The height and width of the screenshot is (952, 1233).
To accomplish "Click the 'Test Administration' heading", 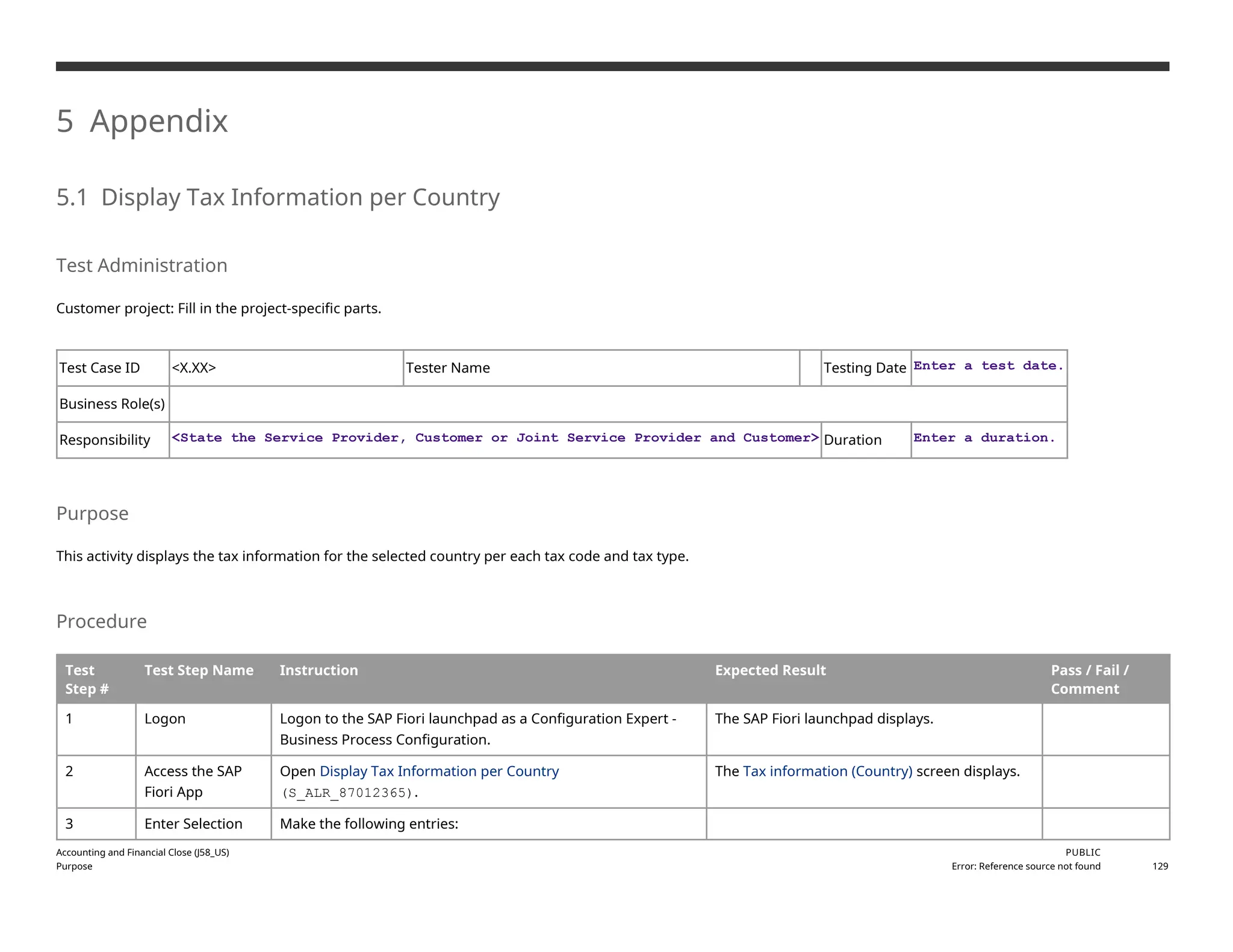I will coord(142,265).
